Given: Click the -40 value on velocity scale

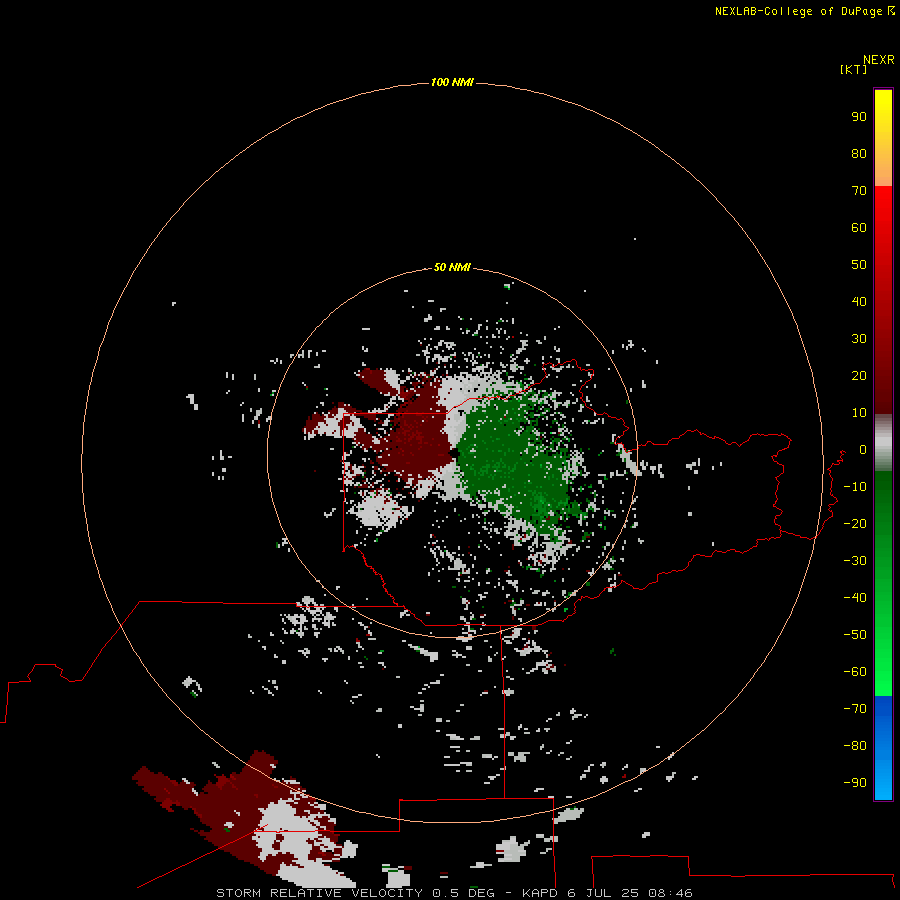Looking at the screenshot, I should (x=855, y=598).
